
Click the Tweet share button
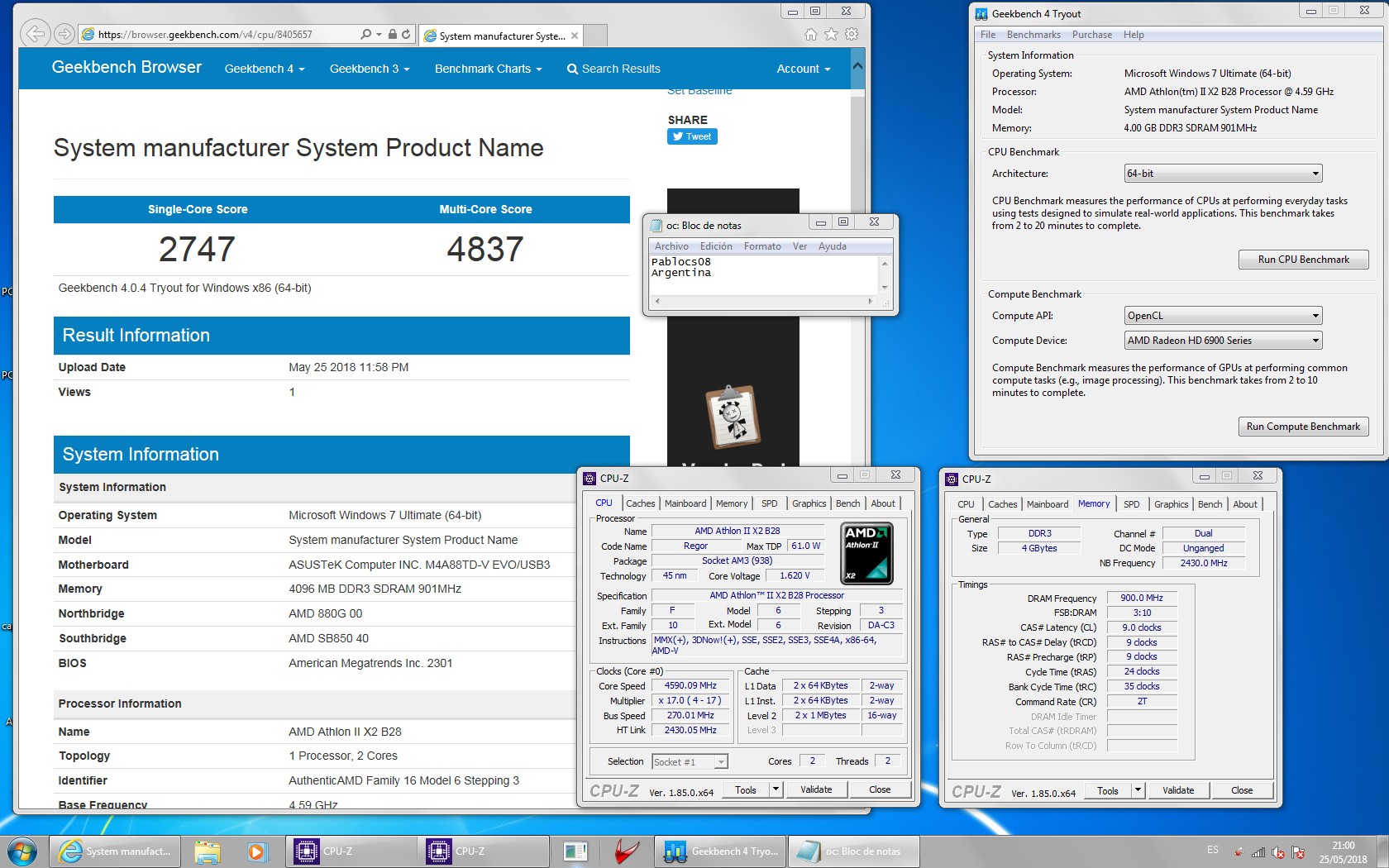[692, 136]
